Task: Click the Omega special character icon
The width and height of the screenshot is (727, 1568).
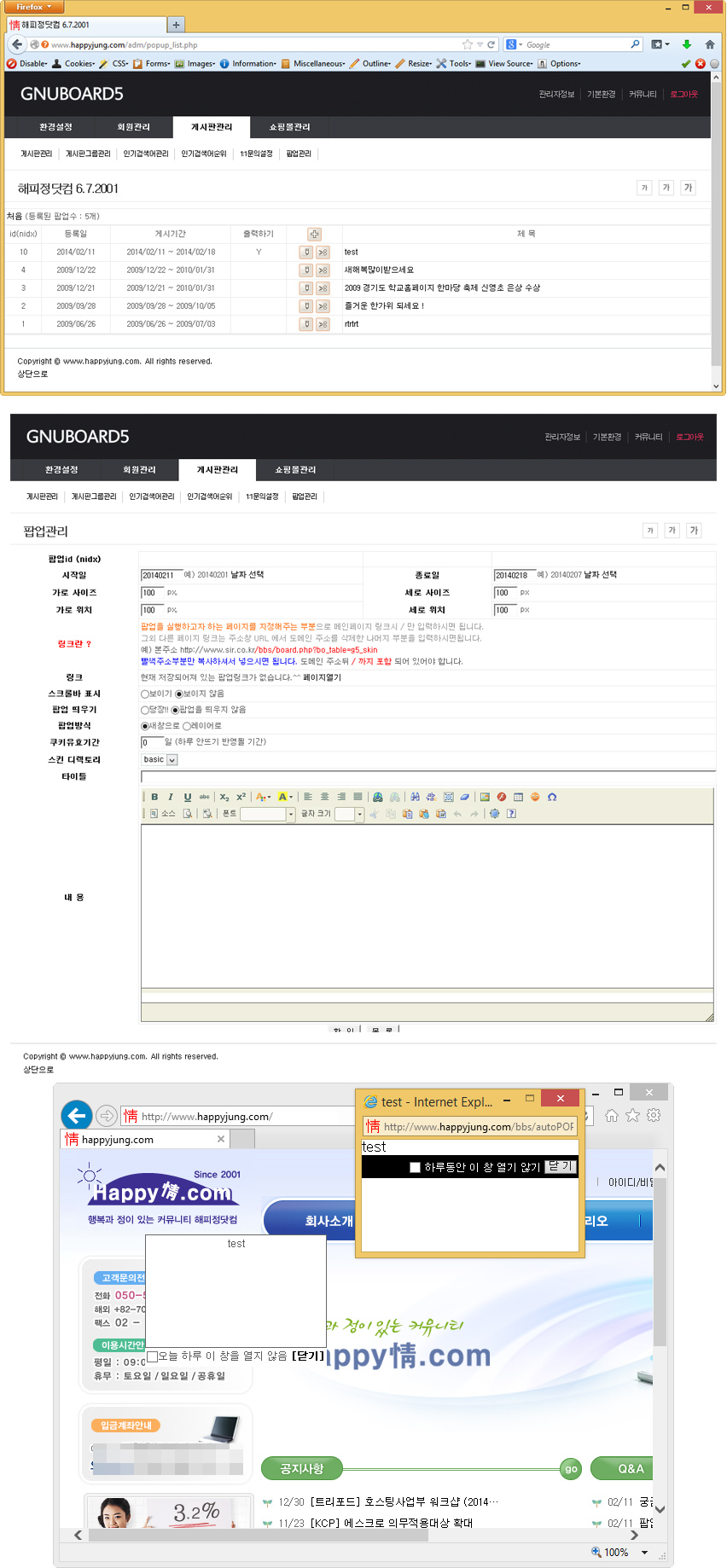Action: point(552,797)
